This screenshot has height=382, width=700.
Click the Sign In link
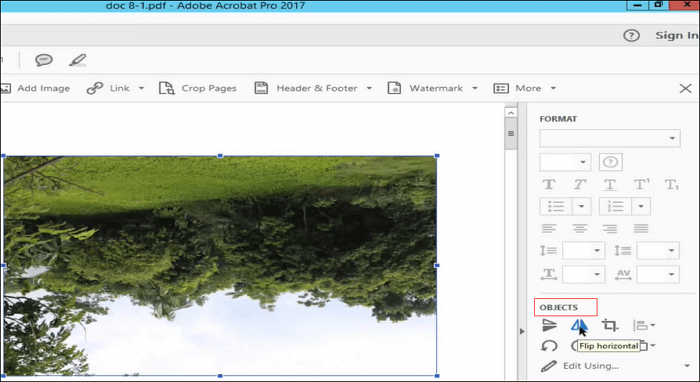(676, 36)
